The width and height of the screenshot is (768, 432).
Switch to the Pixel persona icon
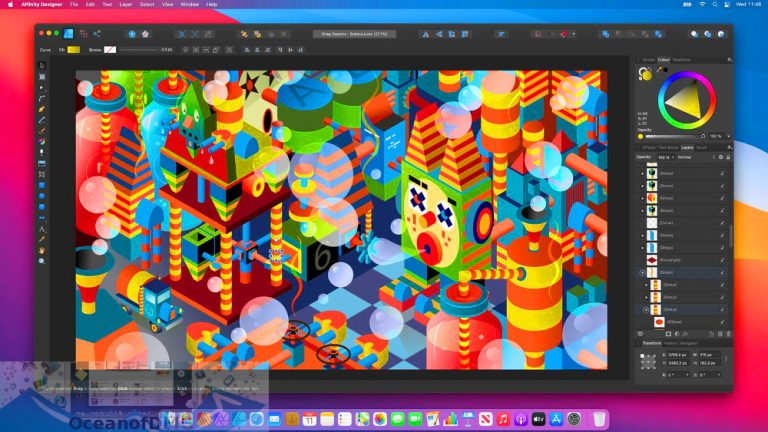tap(84, 33)
